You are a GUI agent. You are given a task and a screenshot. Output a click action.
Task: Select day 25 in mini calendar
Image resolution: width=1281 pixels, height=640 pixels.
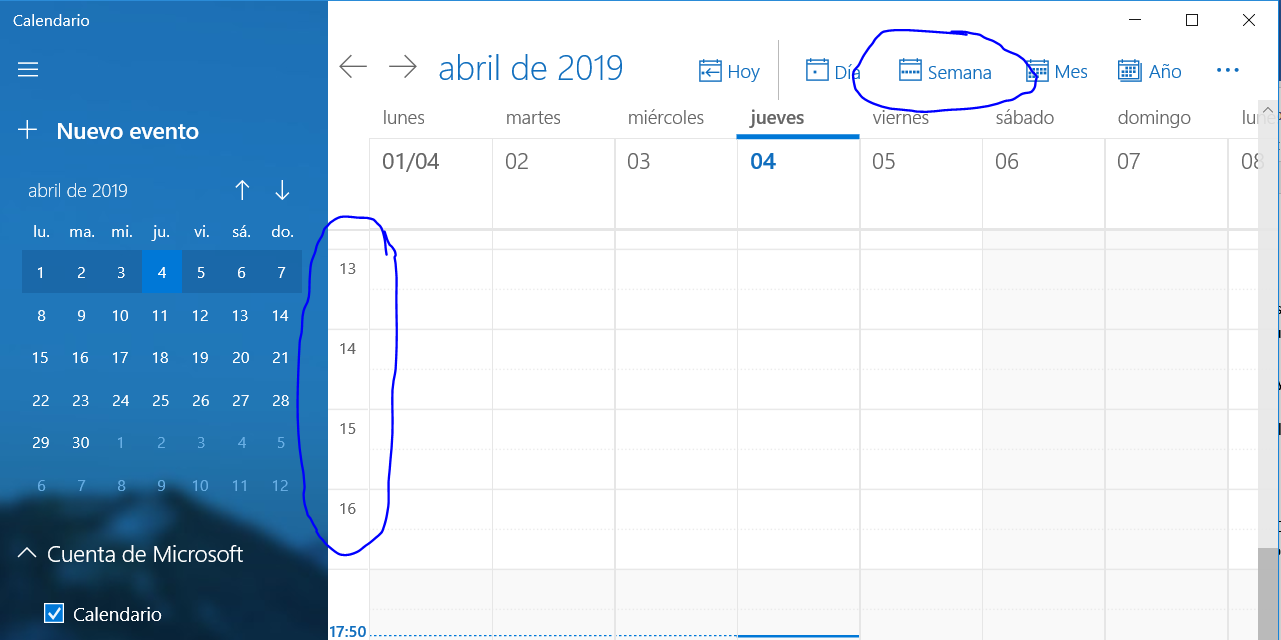(x=160, y=400)
